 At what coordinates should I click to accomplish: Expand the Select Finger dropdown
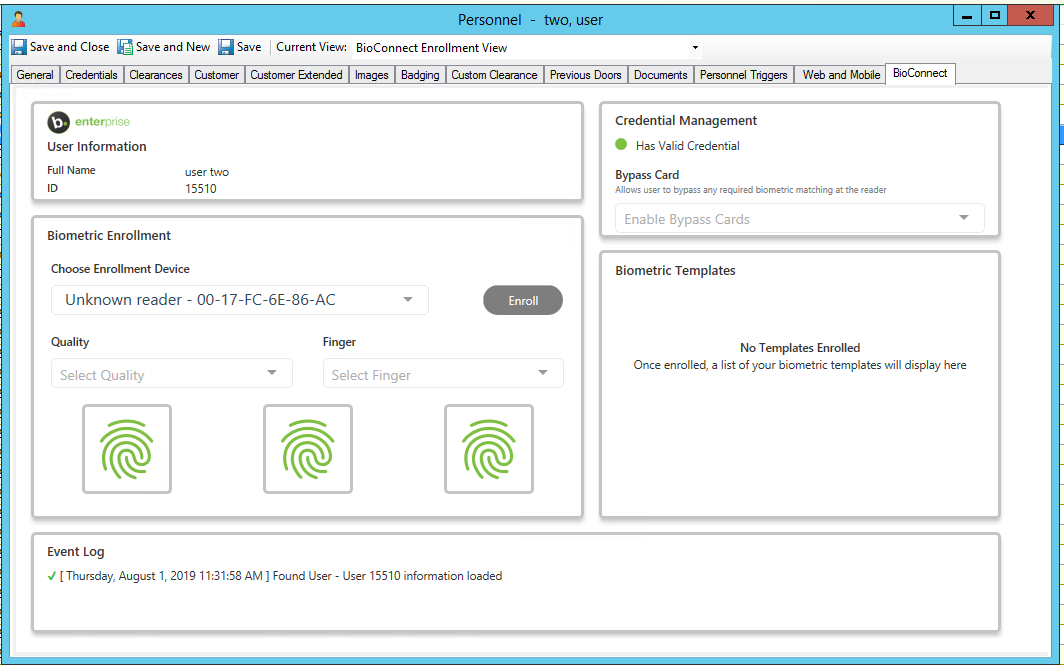tap(443, 374)
